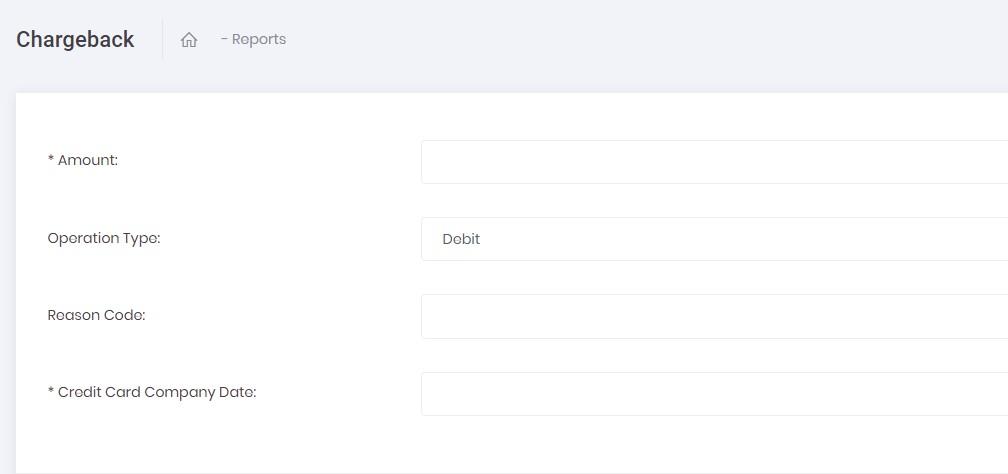This screenshot has height=474, width=1008.
Task: Click the Amount field label
Action: click(83, 160)
